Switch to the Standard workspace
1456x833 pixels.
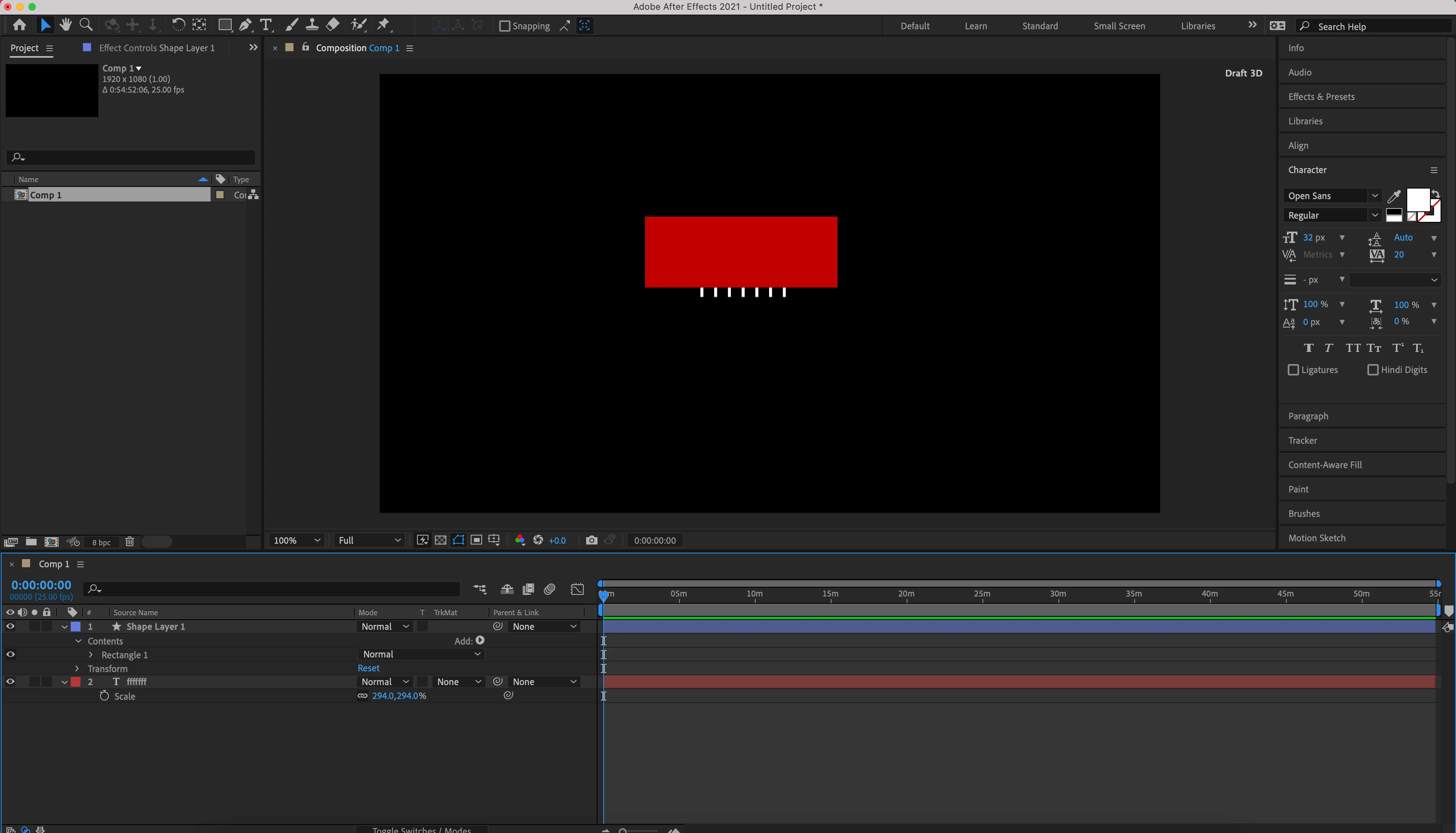1039,26
